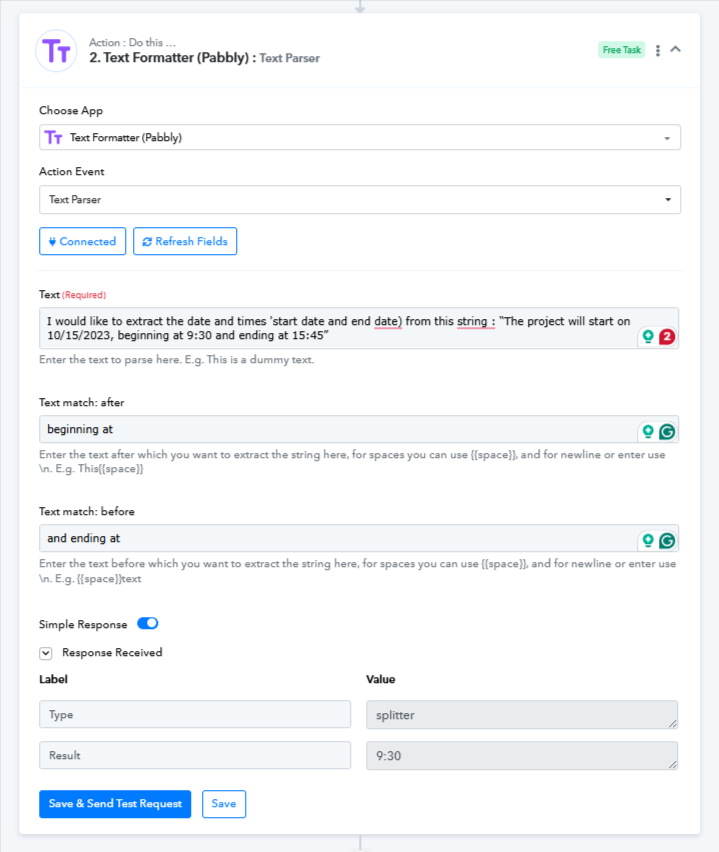Image resolution: width=719 pixels, height=852 pixels.
Task: Open the Action Event dropdown
Action: coord(360,199)
